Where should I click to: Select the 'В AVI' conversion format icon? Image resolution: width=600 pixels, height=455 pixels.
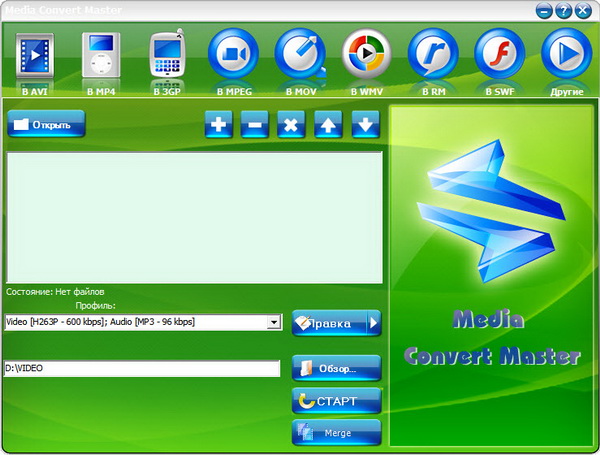[35, 55]
